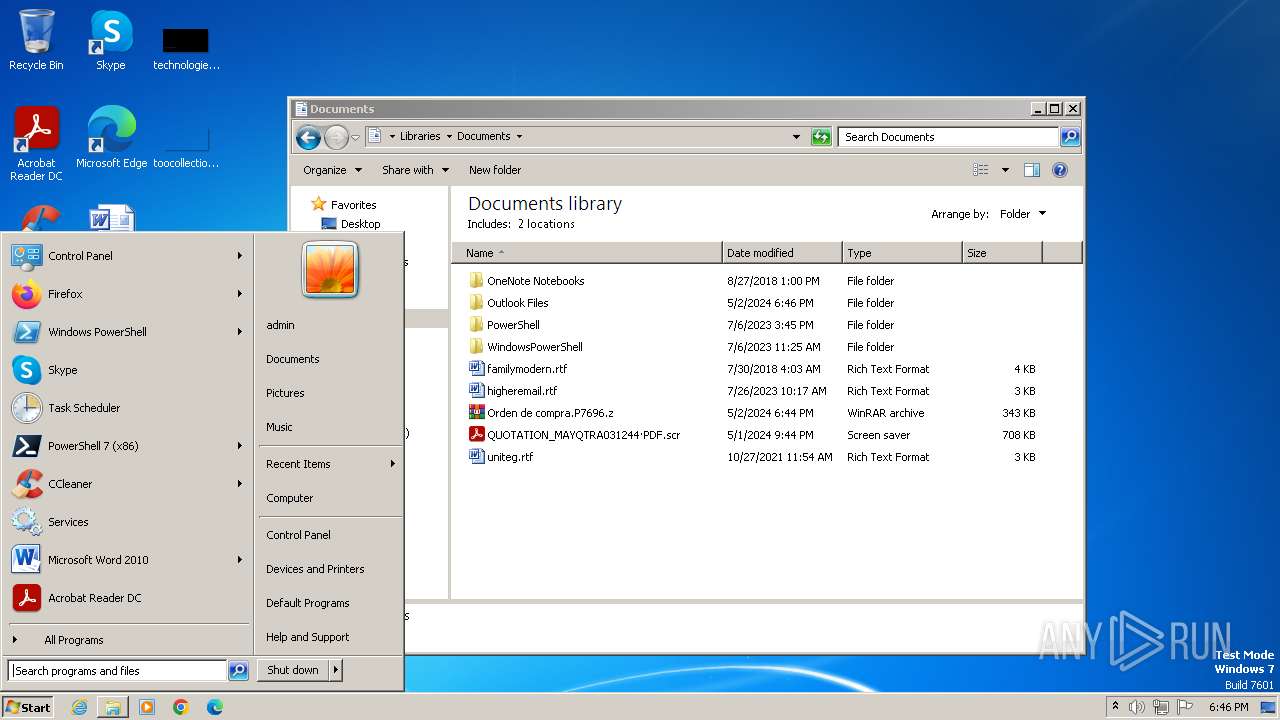Click New folder in toolbar

pyautogui.click(x=495, y=170)
